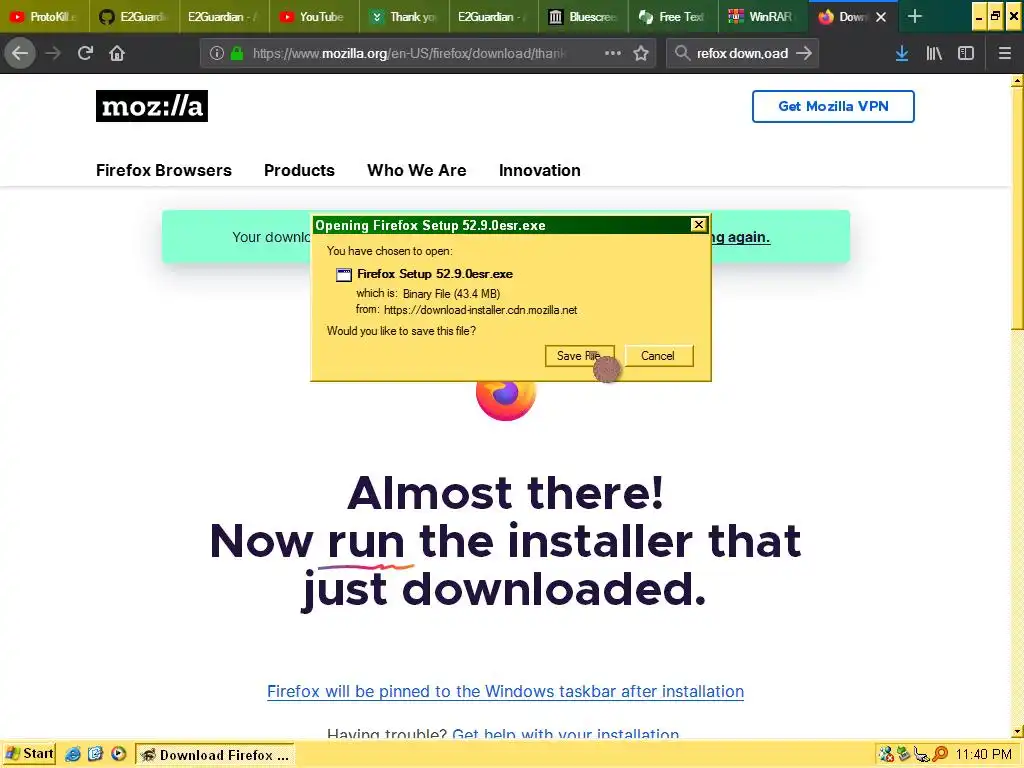Switch to the YouTube tab
This screenshot has height=768, width=1024.
[314, 17]
